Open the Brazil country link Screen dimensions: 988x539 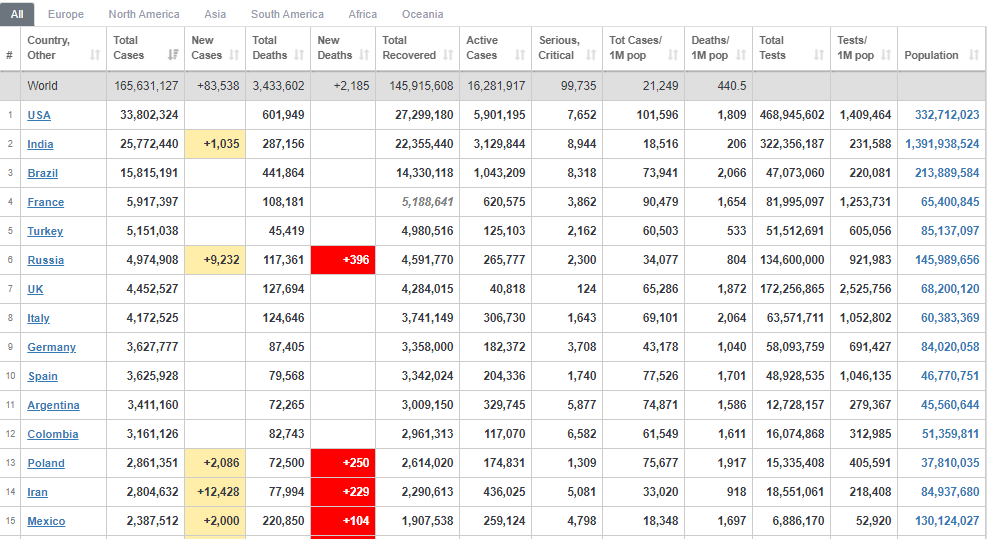click(43, 173)
